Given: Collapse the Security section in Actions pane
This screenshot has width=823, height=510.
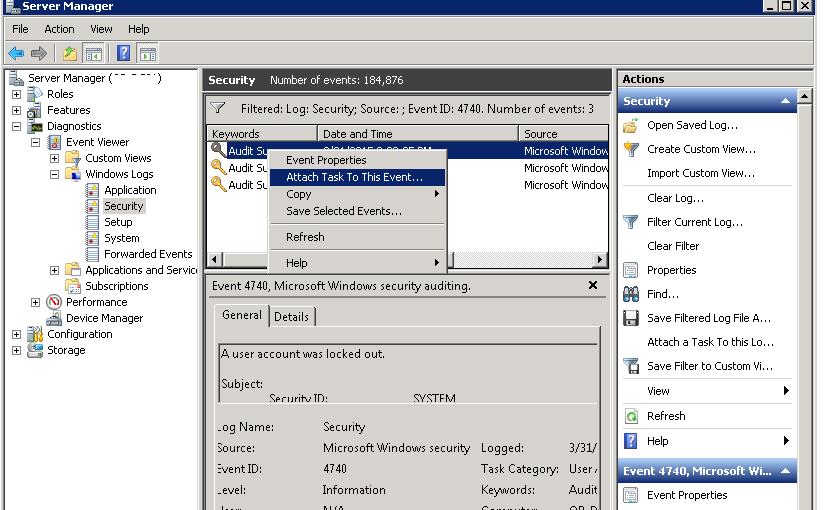Looking at the screenshot, I should (x=786, y=101).
